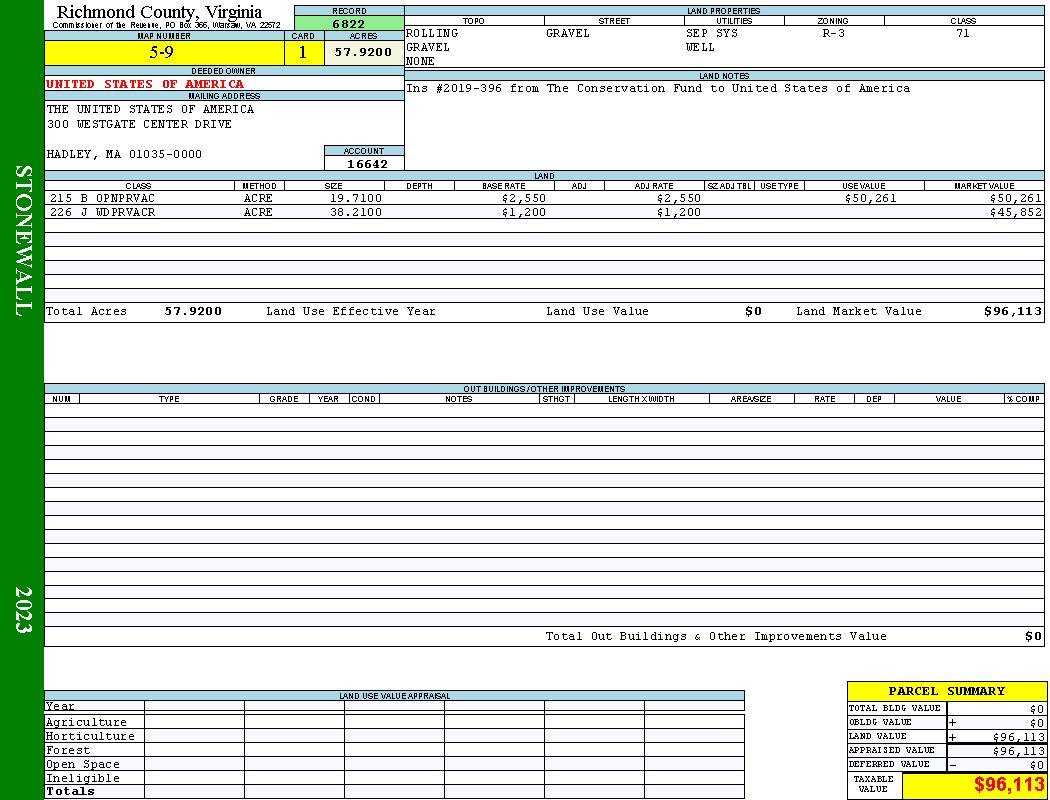This screenshot has height=800, width=1050.
Task: Select the Agriculture row label
Action: [86, 722]
